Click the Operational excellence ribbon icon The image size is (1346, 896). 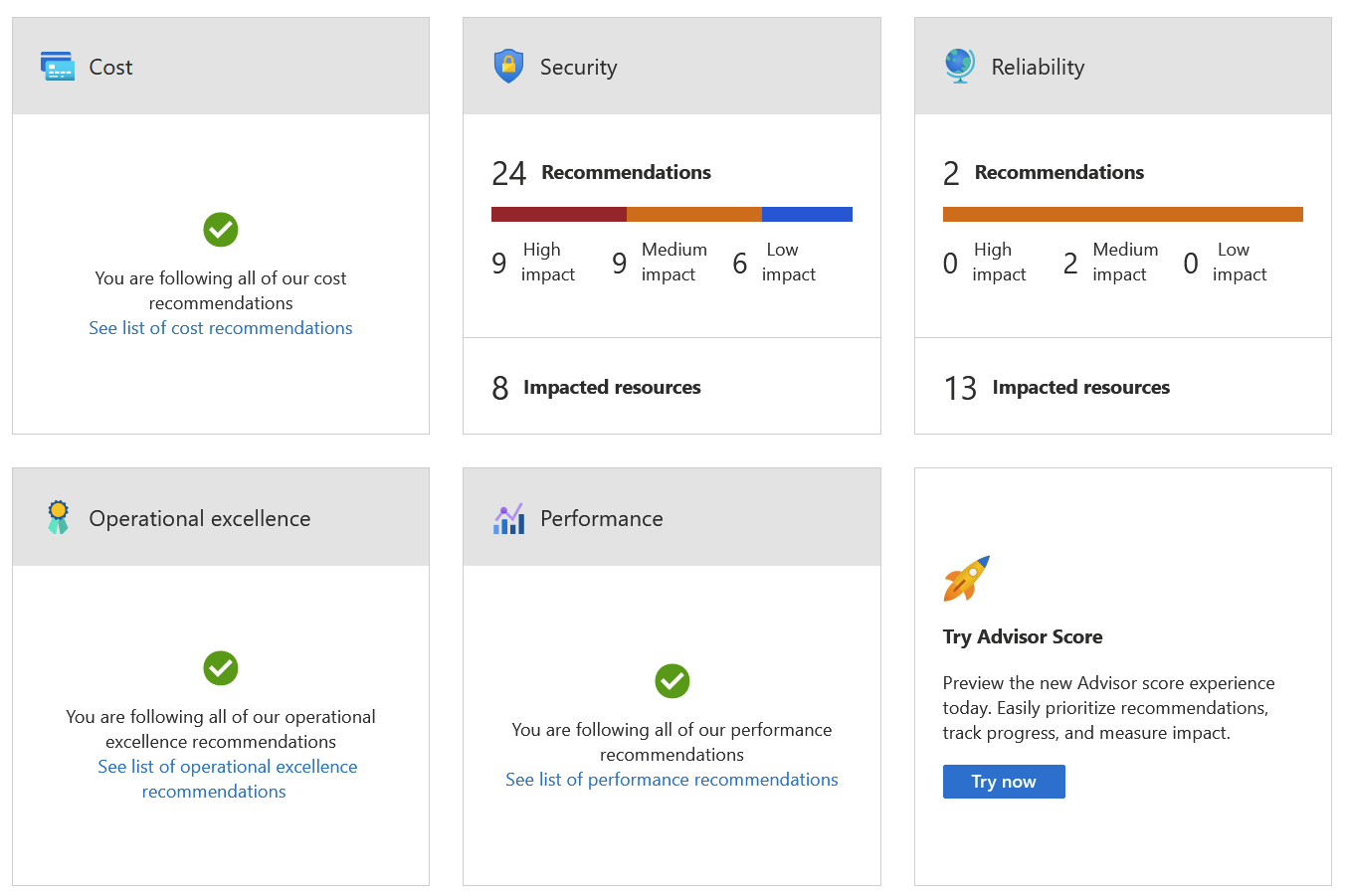(x=58, y=517)
